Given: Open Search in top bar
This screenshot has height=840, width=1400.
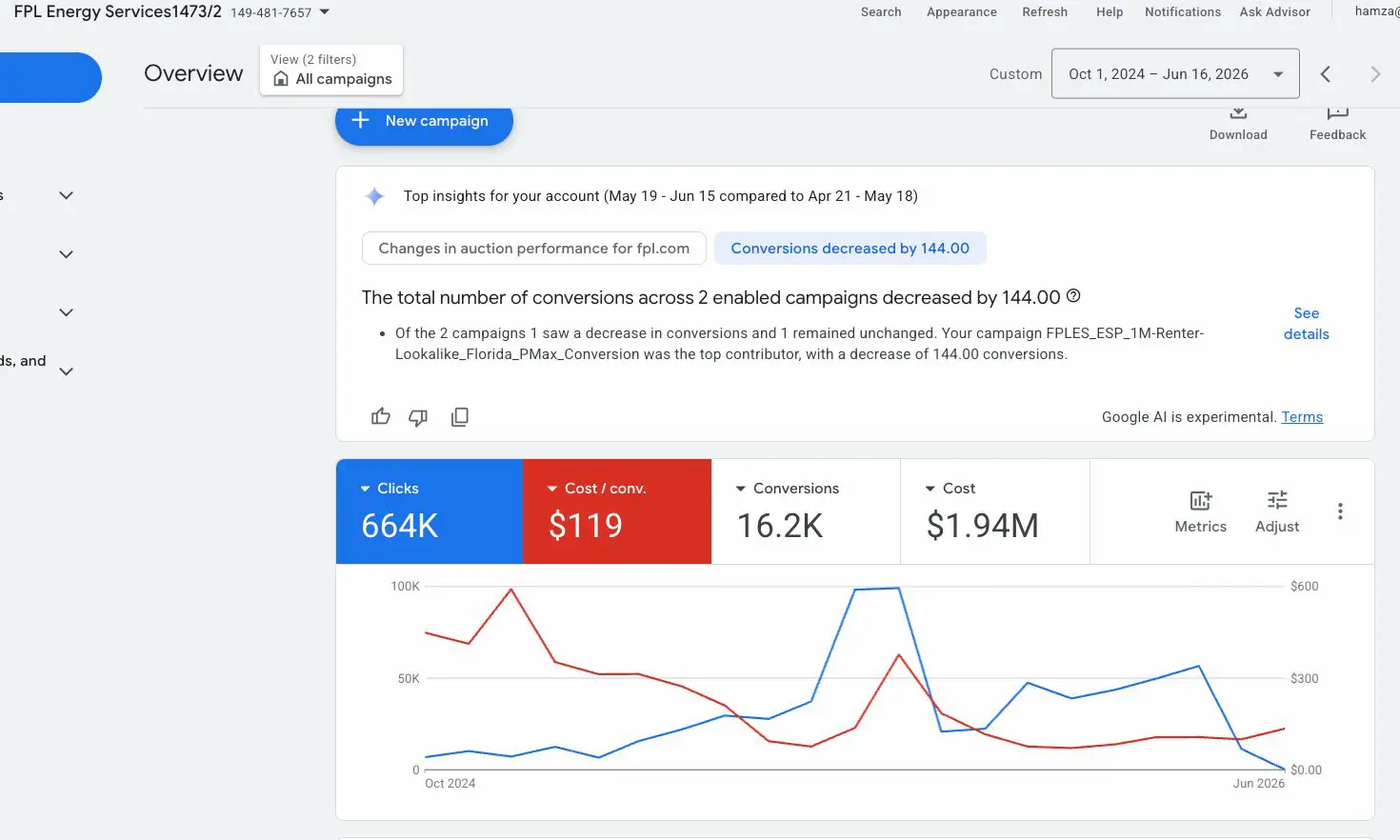Looking at the screenshot, I should coord(881,12).
